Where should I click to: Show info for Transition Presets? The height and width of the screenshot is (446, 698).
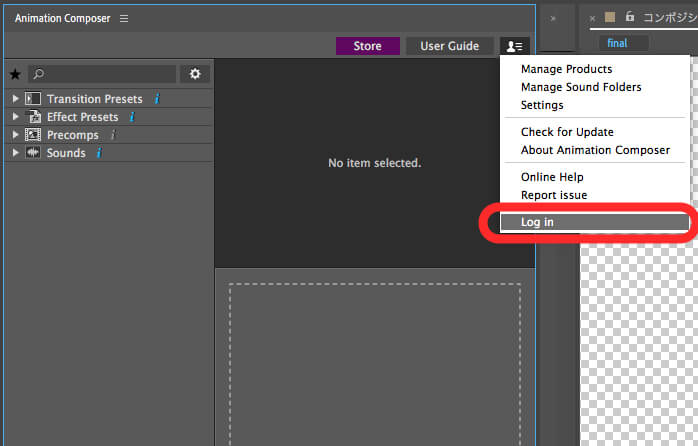pyautogui.click(x=157, y=98)
